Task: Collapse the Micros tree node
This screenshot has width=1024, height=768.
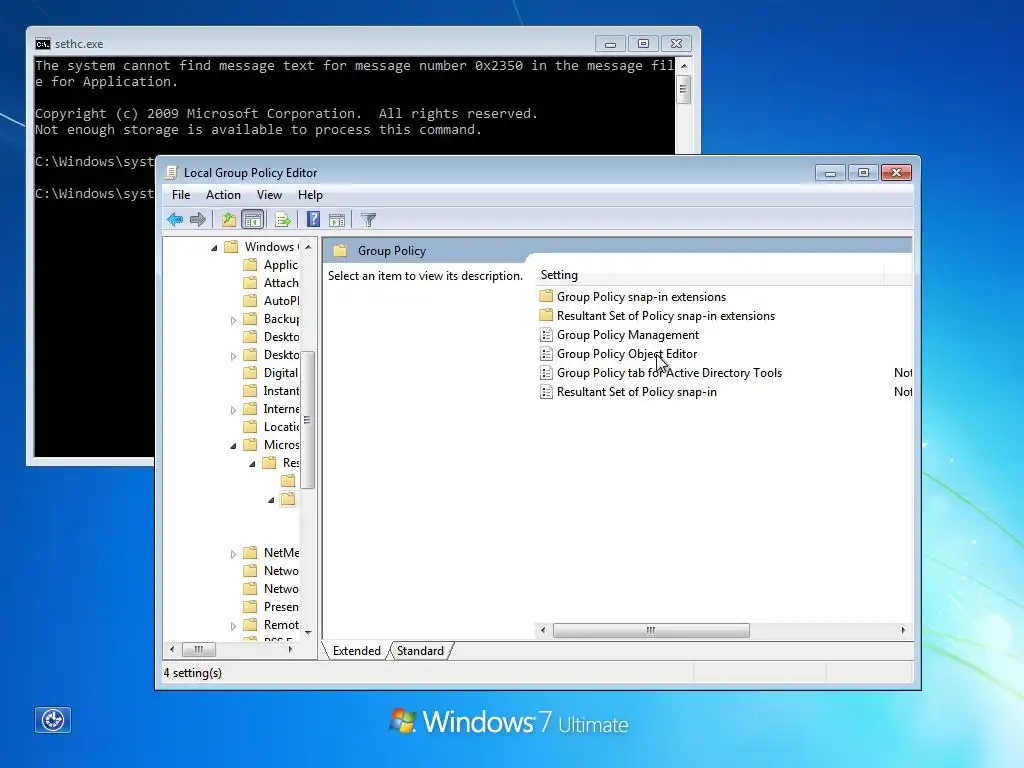Action: pyautogui.click(x=233, y=446)
